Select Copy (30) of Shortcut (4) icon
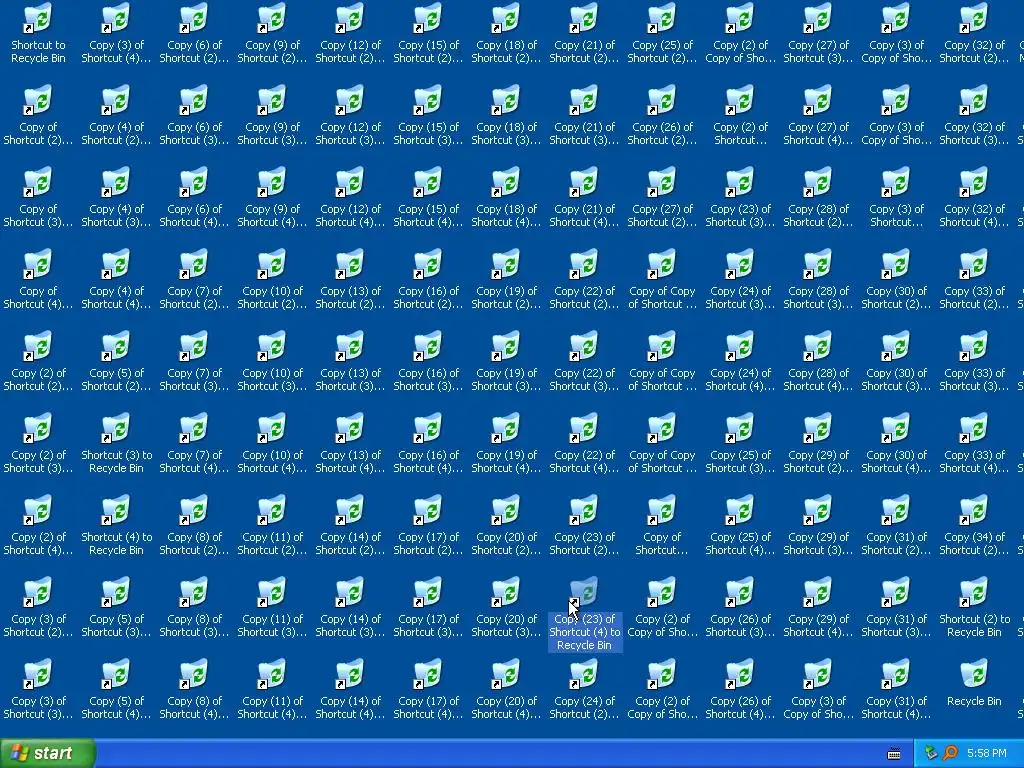The image size is (1024, 768). point(896,443)
